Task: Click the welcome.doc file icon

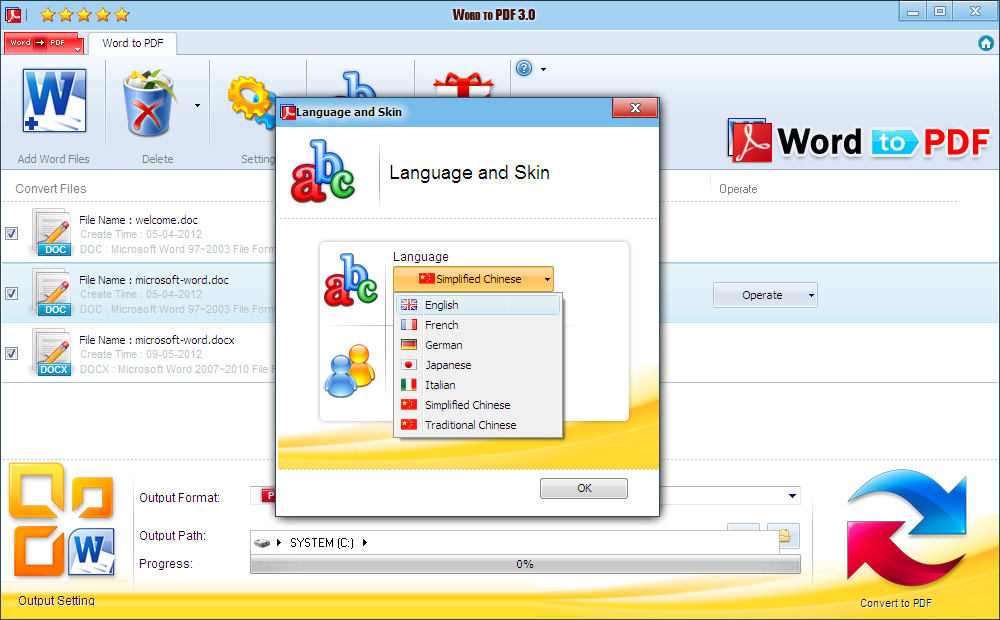Action: coord(52,233)
